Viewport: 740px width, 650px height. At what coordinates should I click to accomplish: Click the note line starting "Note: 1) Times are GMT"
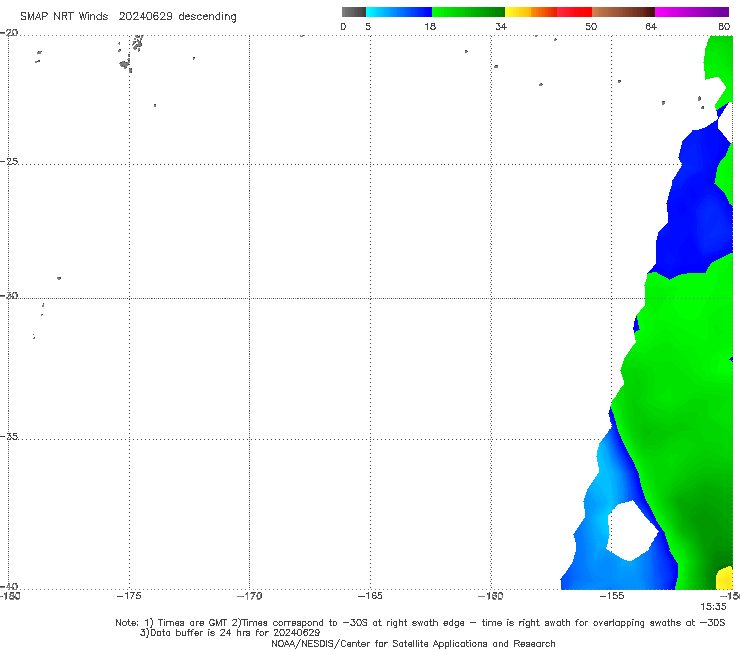click(420, 623)
